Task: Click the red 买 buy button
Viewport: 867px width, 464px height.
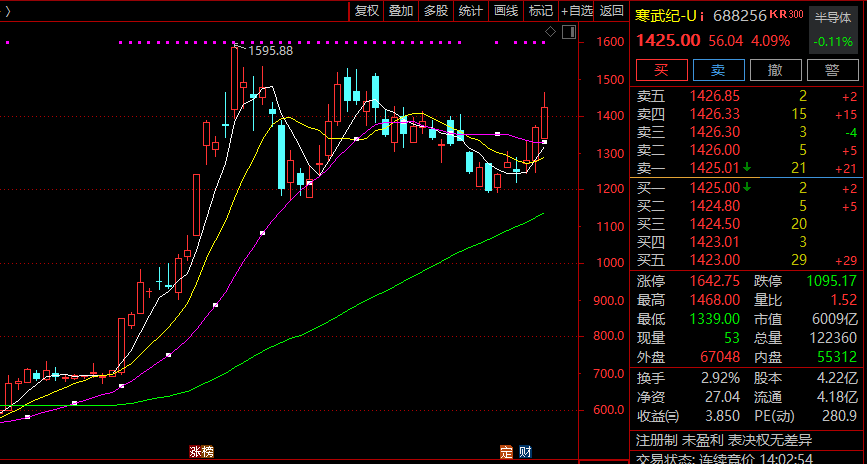Action: (659, 70)
